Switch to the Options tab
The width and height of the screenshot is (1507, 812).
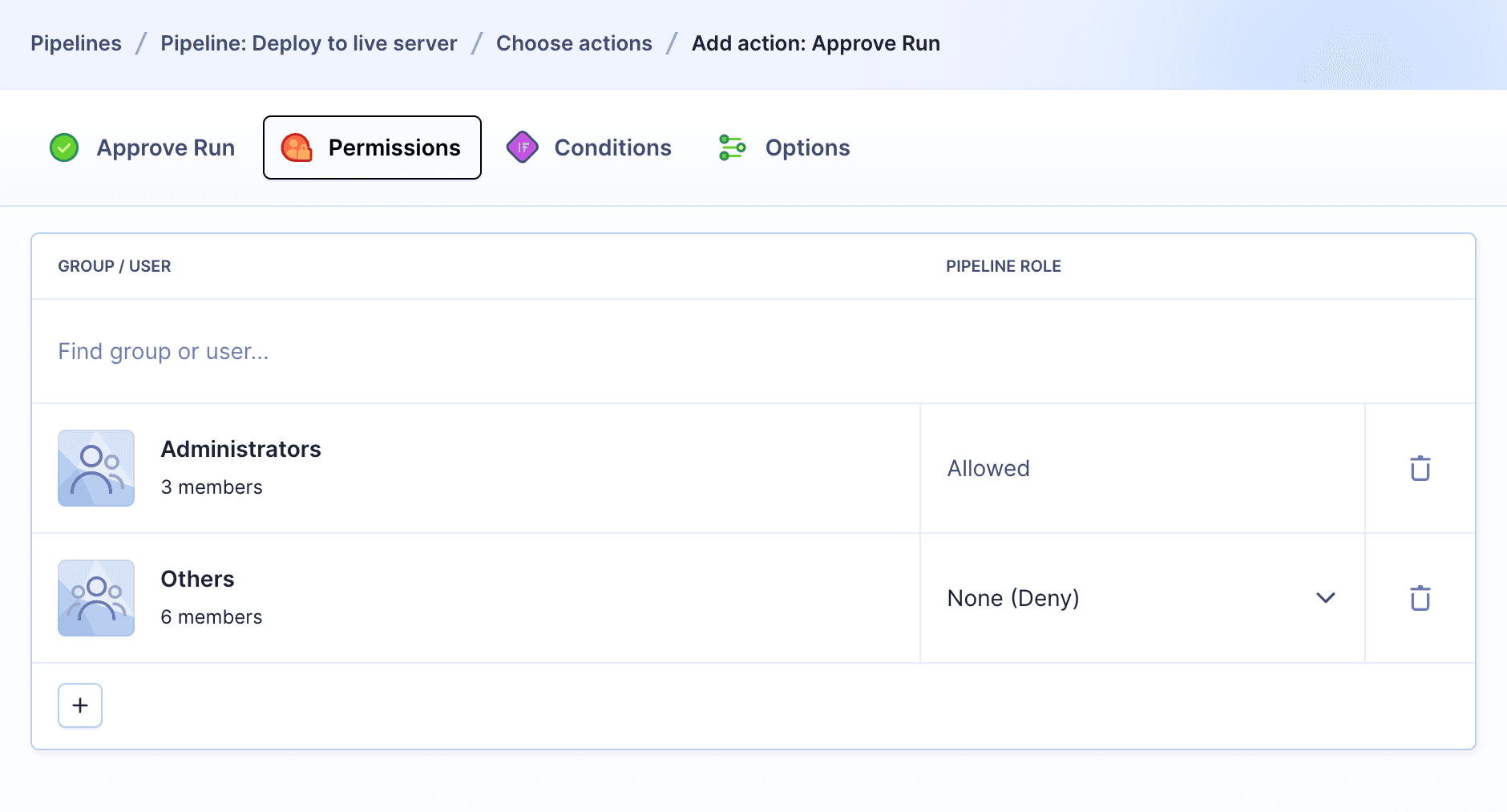(x=807, y=147)
